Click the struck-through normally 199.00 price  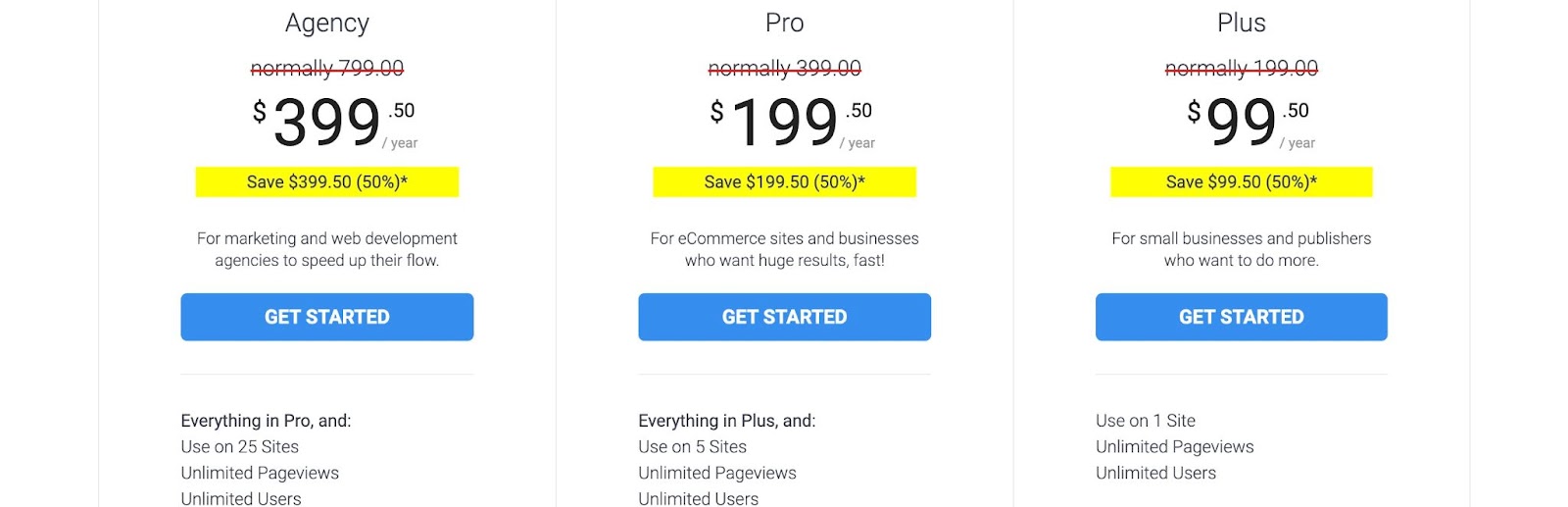click(x=1241, y=68)
